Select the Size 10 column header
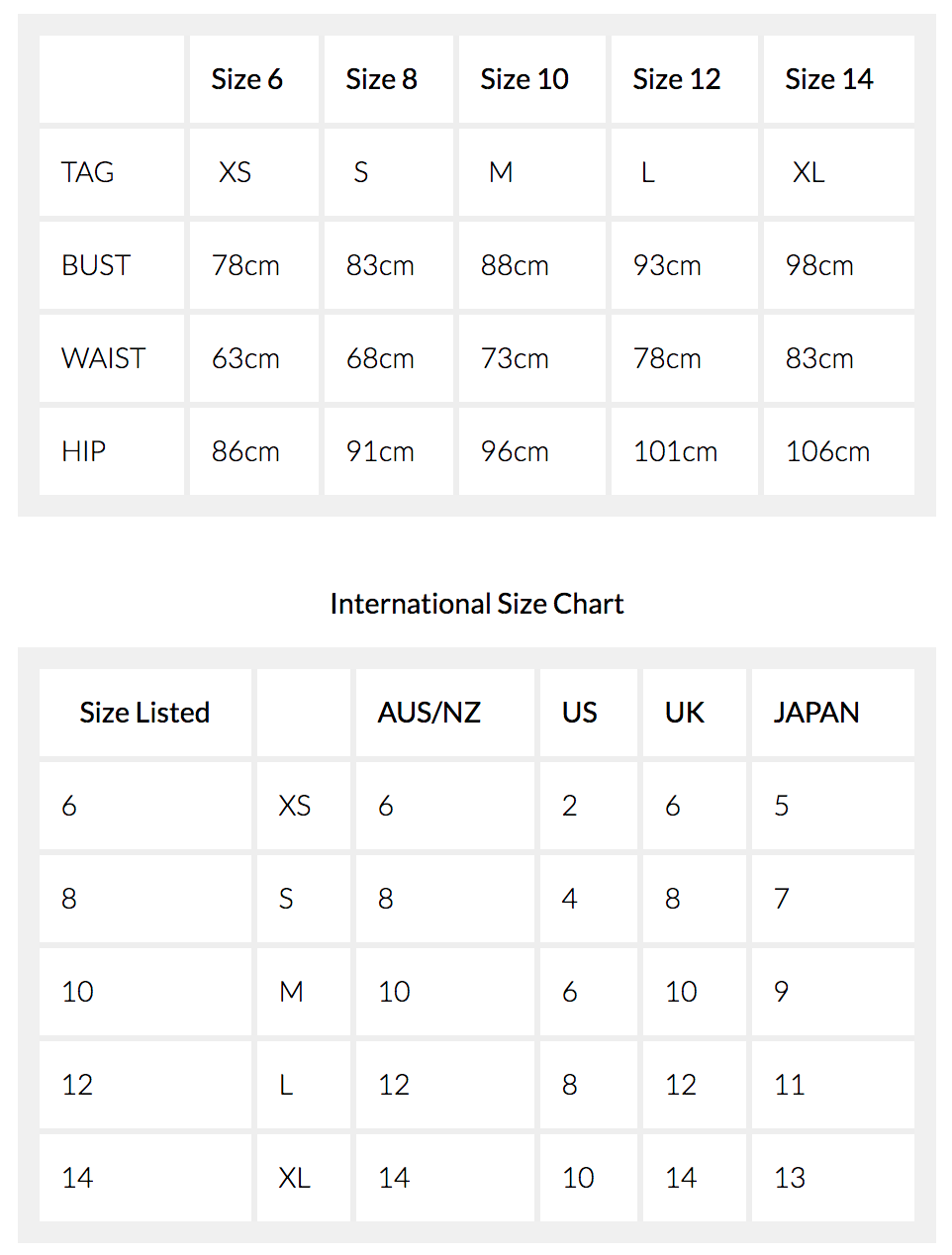 tap(524, 79)
